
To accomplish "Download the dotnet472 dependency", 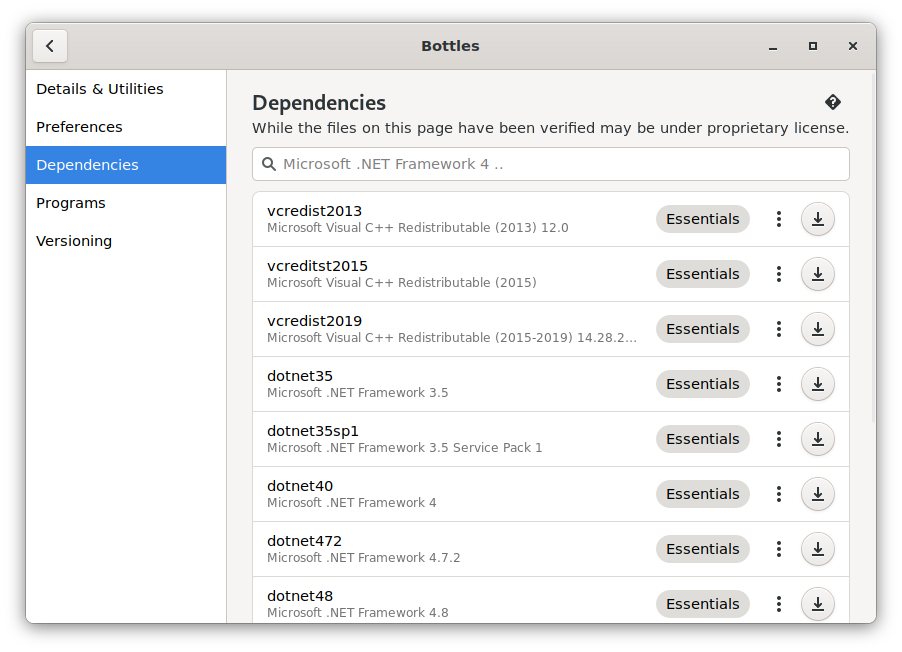I will tap(817, 548).
